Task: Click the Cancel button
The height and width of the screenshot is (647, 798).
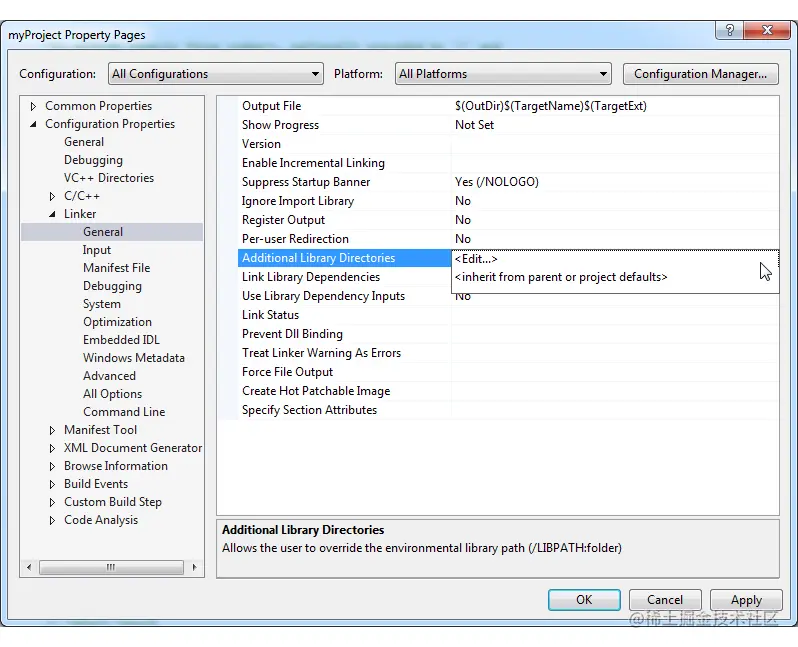Action: click(x=665, y=600)
